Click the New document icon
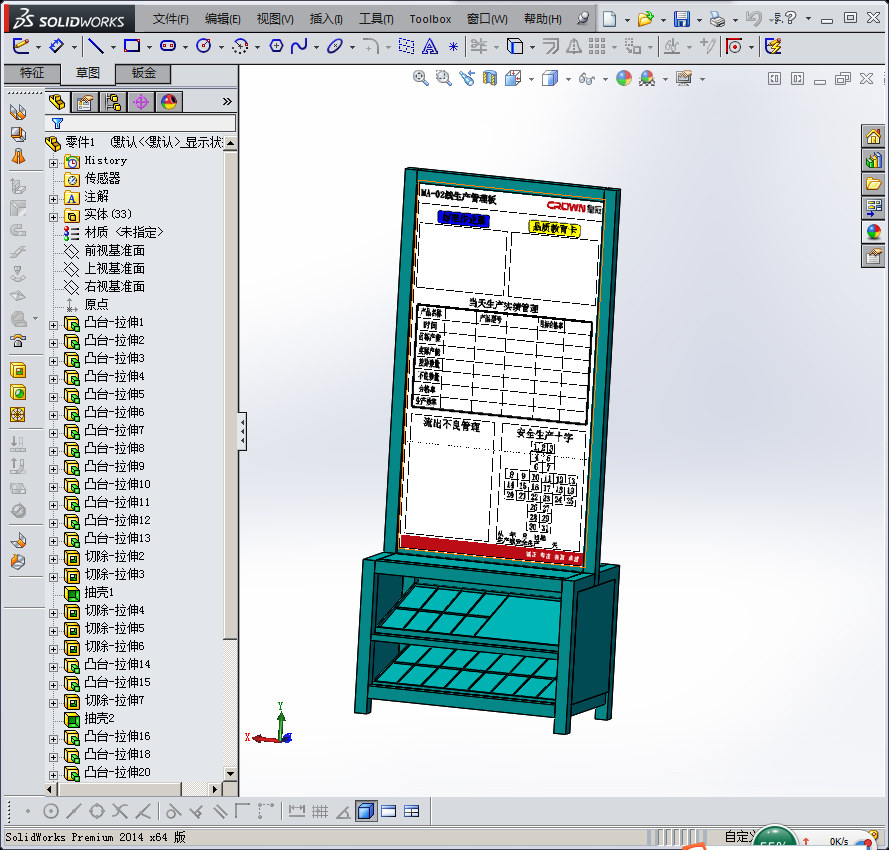The height and width of the screenshot is (850, 889). click(609, 19)
